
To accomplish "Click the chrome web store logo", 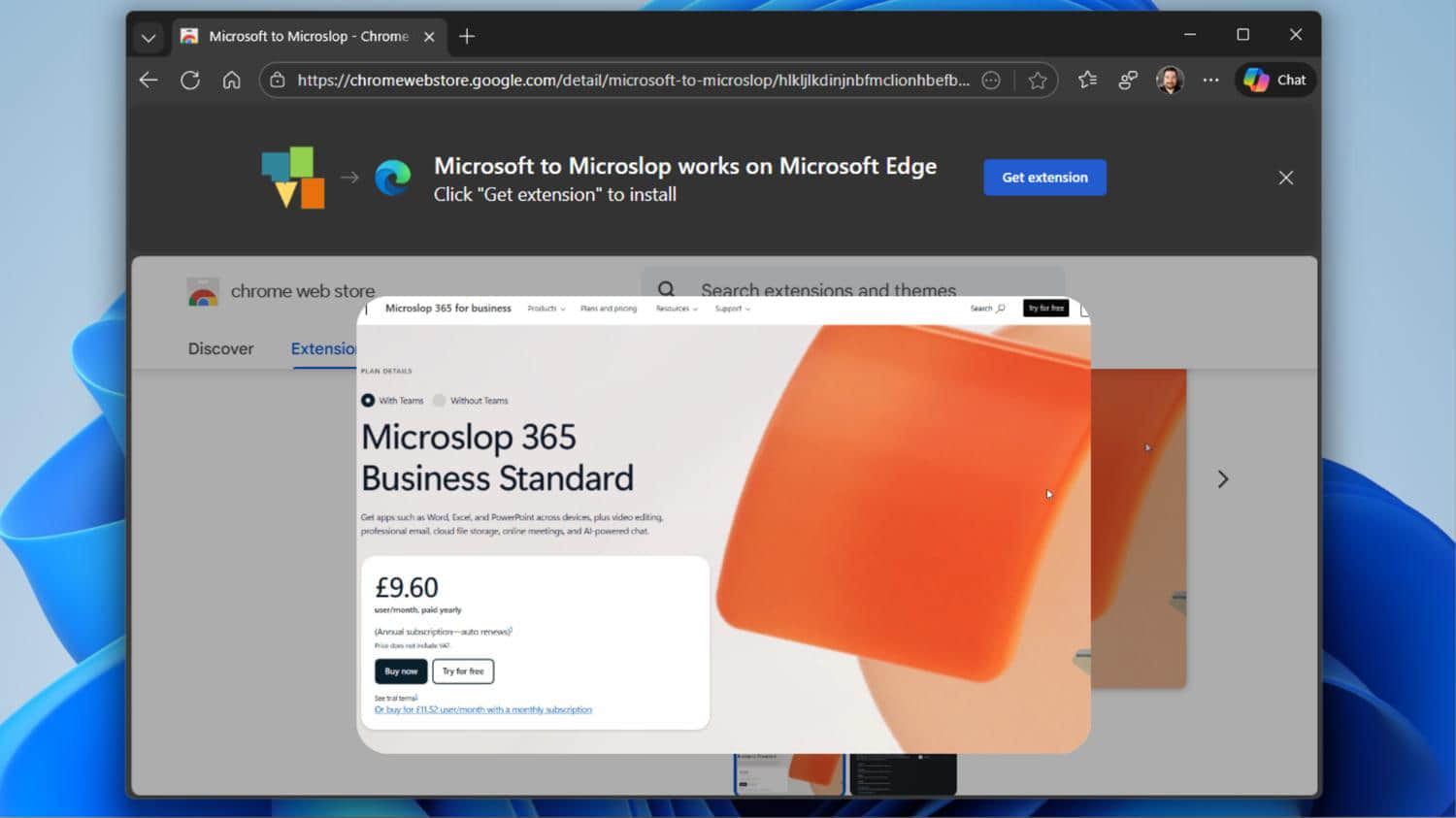I will [203, 291].
